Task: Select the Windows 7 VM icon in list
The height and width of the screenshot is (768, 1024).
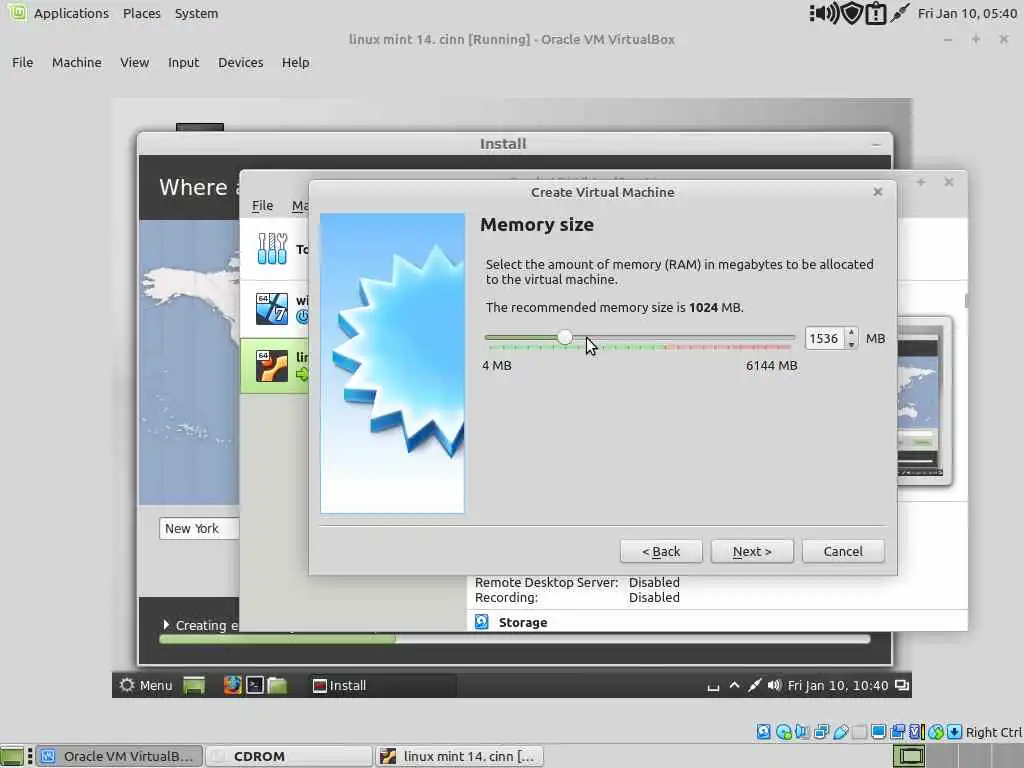Action: [272, 308]
